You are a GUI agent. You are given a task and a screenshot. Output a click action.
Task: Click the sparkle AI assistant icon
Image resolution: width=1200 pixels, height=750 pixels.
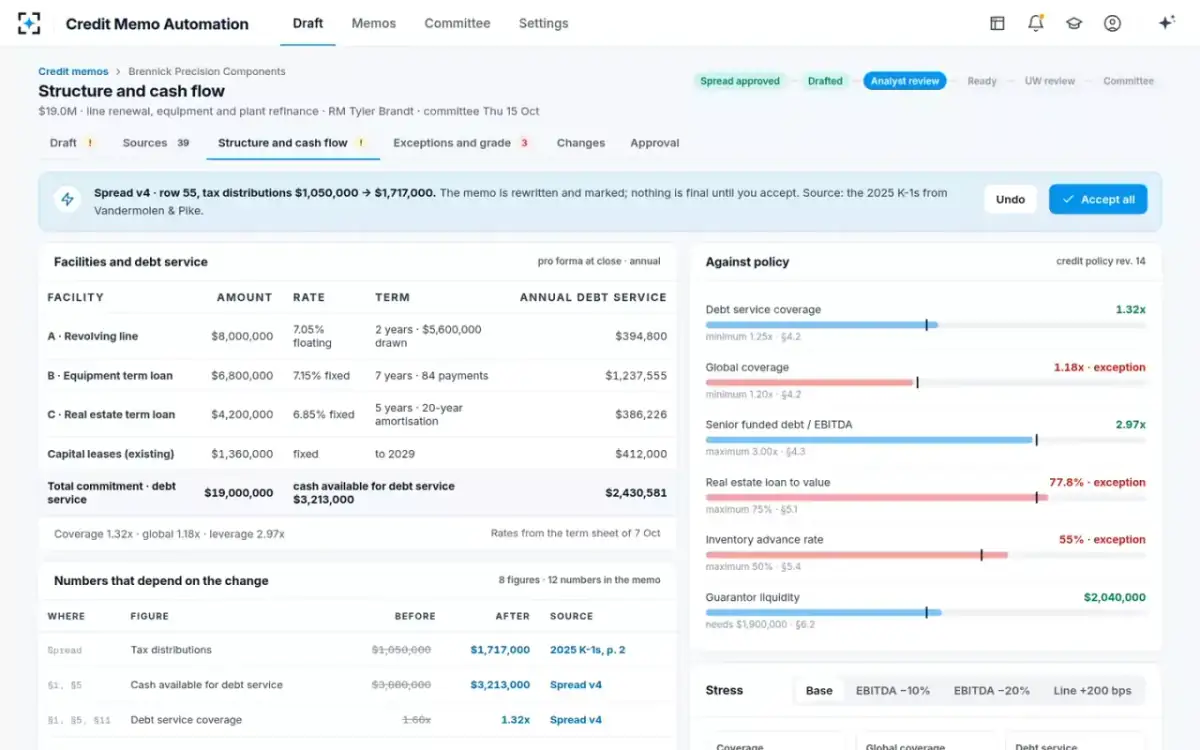(x=1166, y=23)
